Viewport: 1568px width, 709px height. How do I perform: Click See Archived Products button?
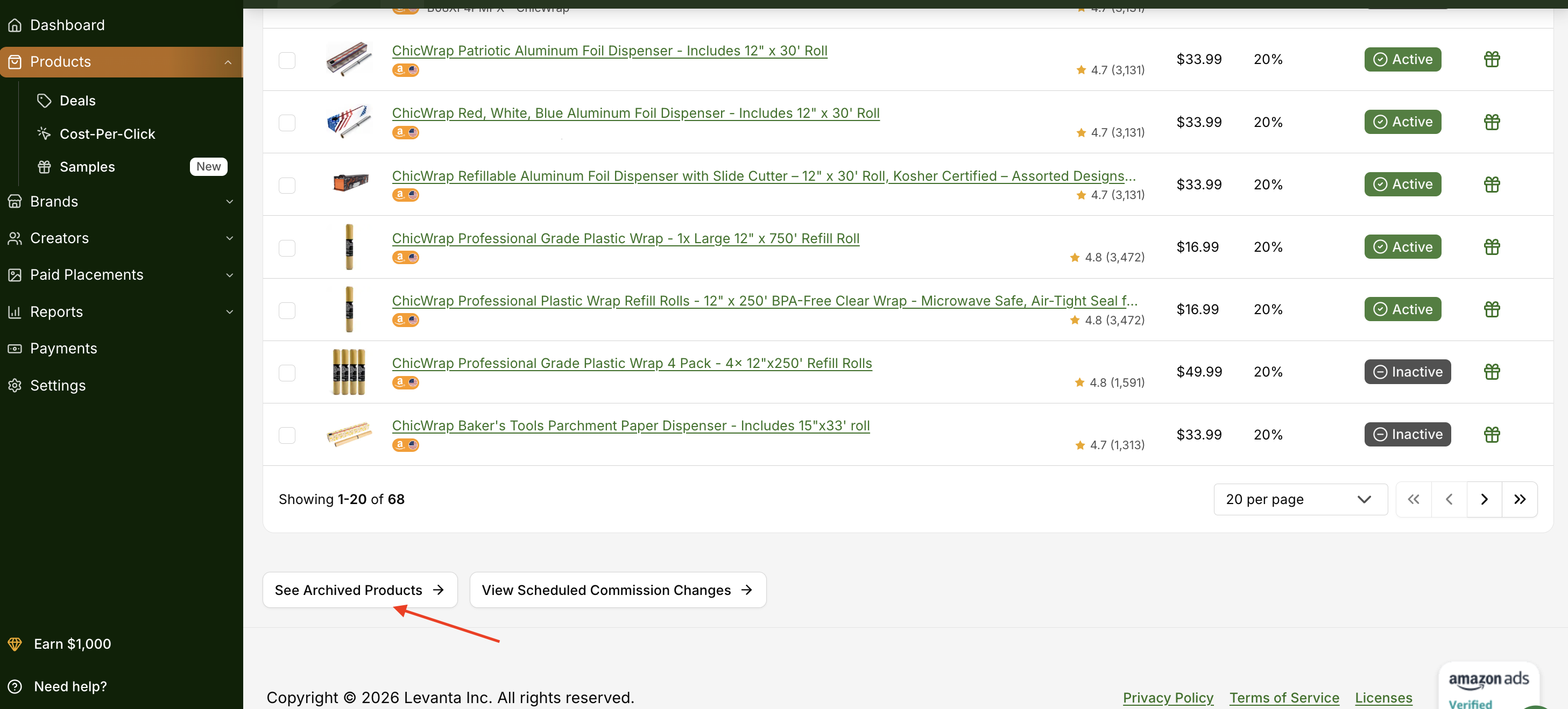360,590
